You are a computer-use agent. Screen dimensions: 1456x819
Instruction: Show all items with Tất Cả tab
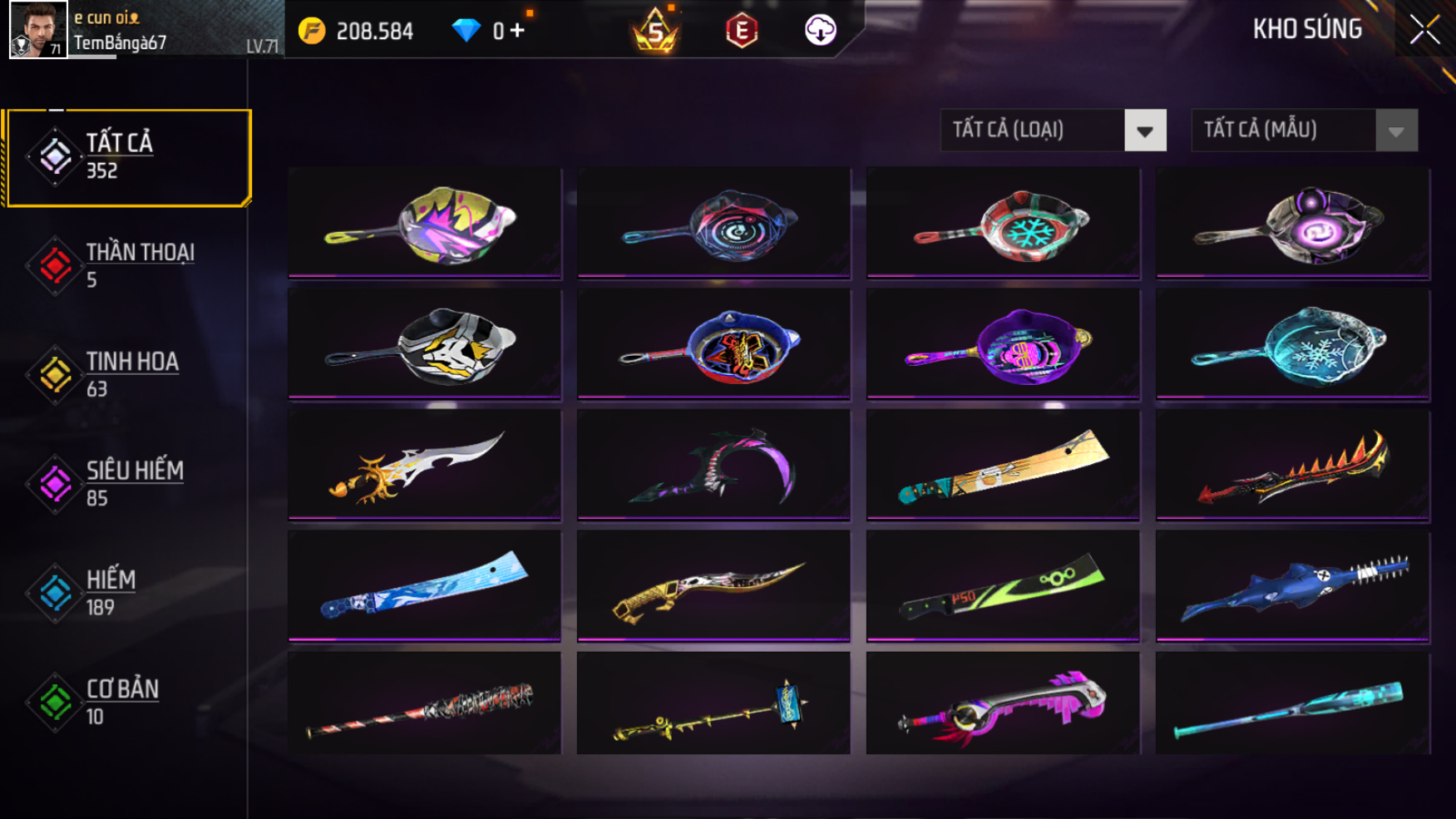pos(127,157)
